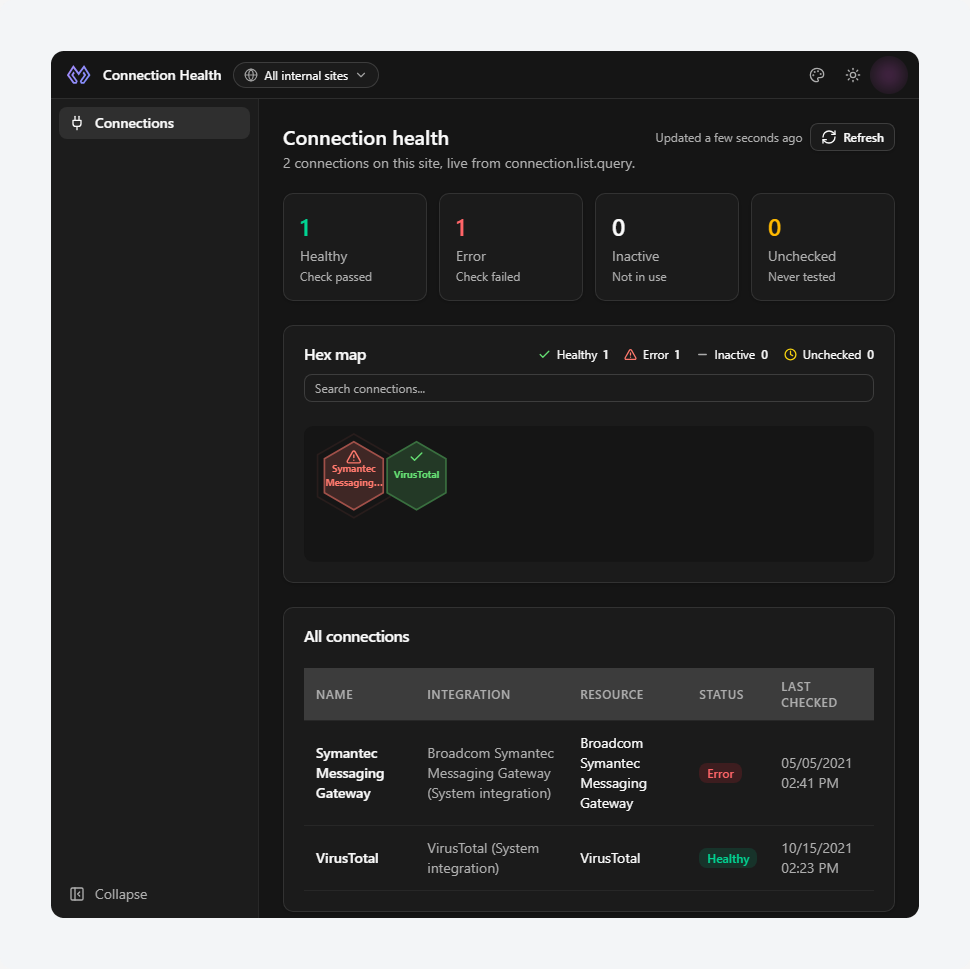The height and width of the screenshot is (969, 970).
Task: Open the Connections sidebar item
Action: 154,123
